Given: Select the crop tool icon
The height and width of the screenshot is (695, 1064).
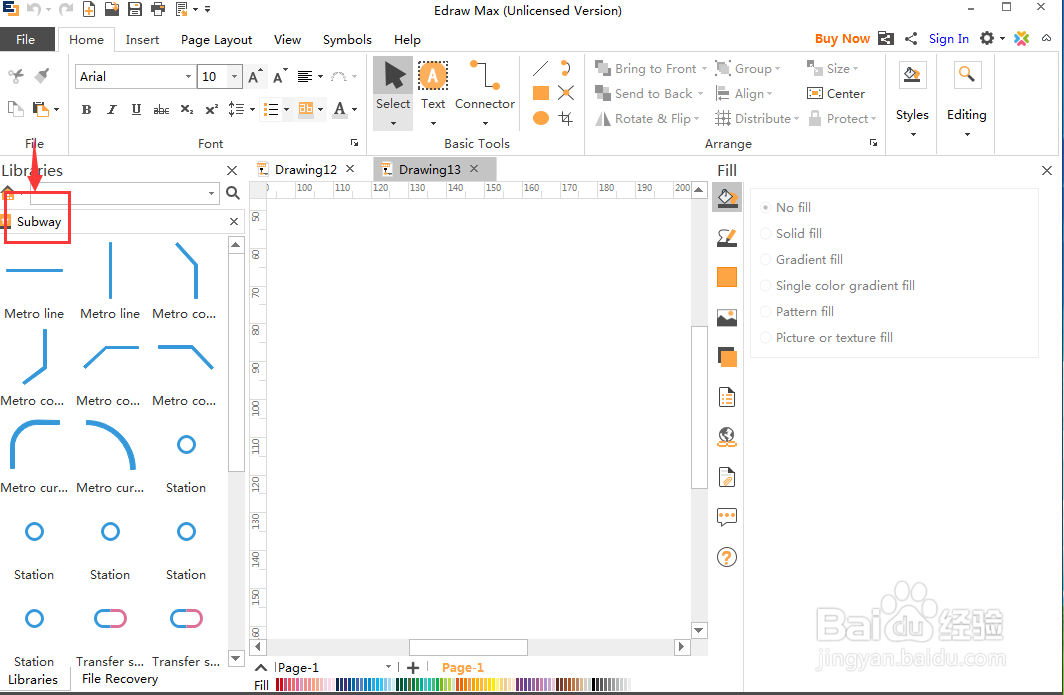Looking at the screenshot, I should coord(565,118).
